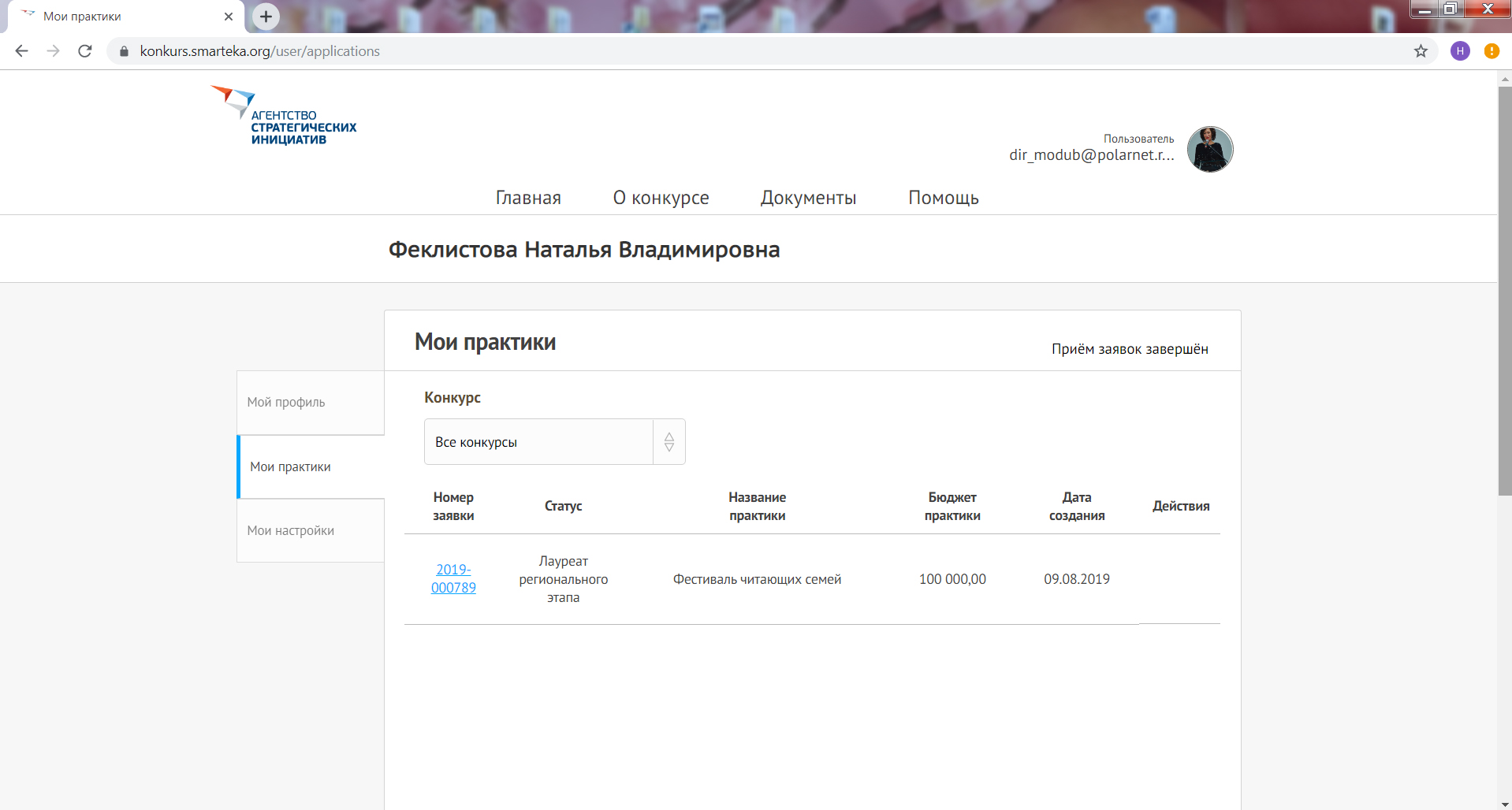This screenshot has width=1512, height=810.
Task: Click the Agency of Strategic Initiatives logo
Action: click(x=284, y=116)
